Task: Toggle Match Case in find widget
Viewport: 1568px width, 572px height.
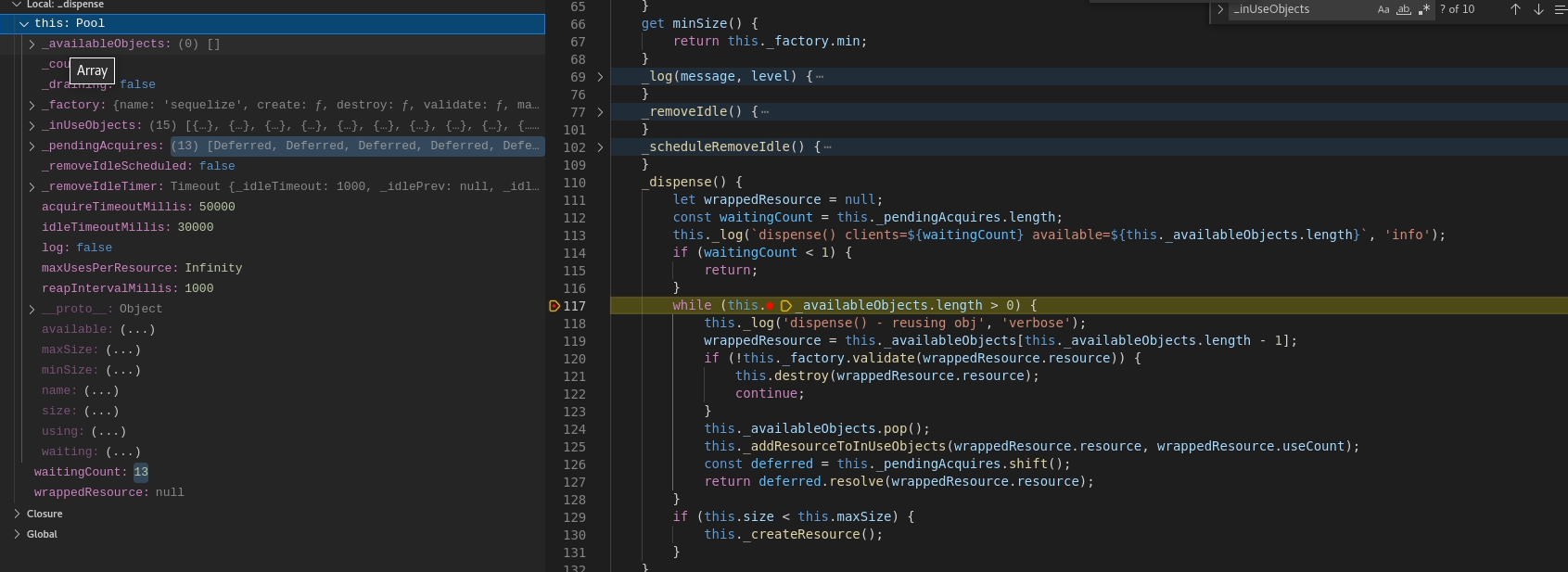Action: (1383, 9)
